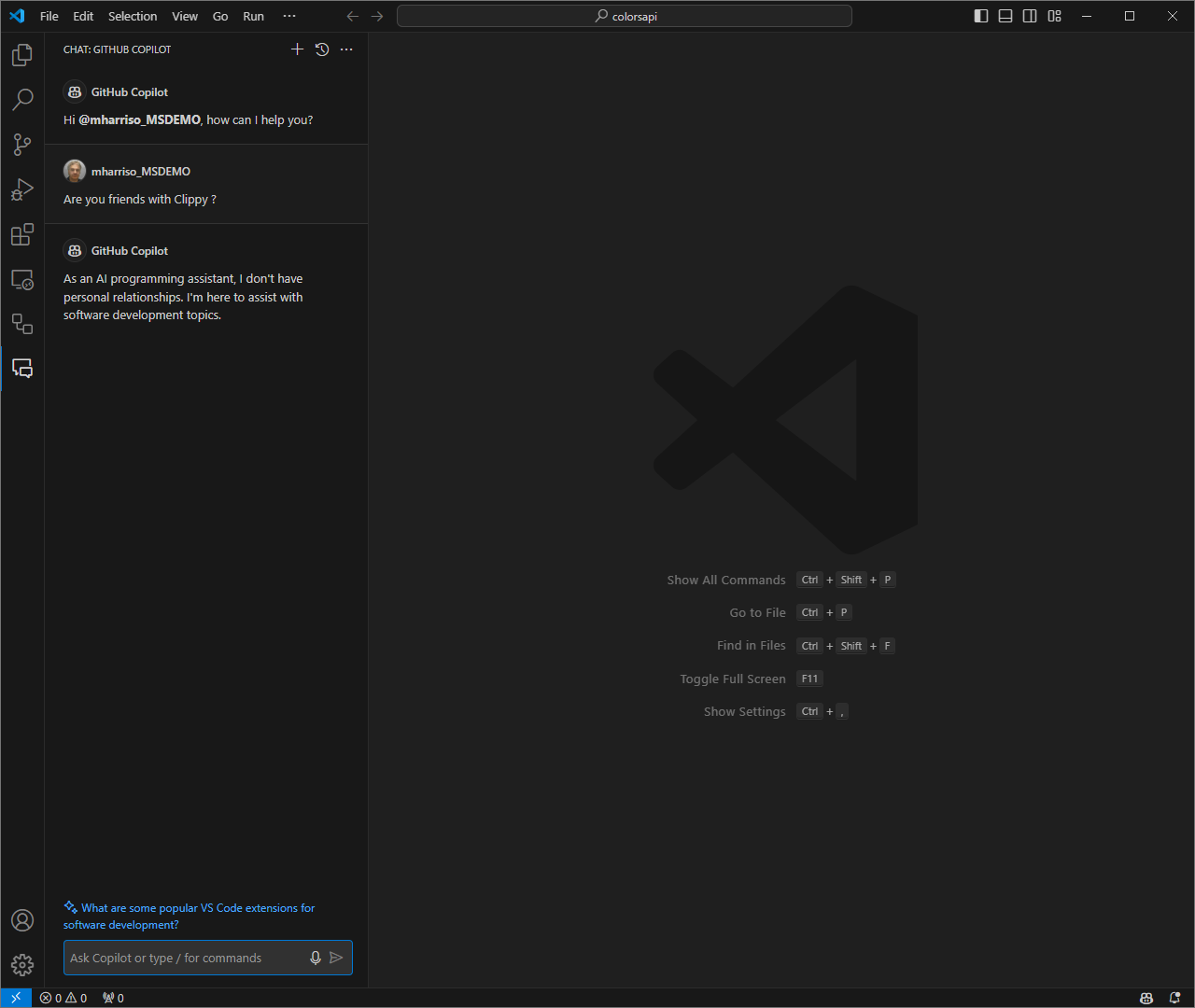Screen dimensions: 1195x1008
Task: Click the ports forwarded status item
Action: pos(113,998)
